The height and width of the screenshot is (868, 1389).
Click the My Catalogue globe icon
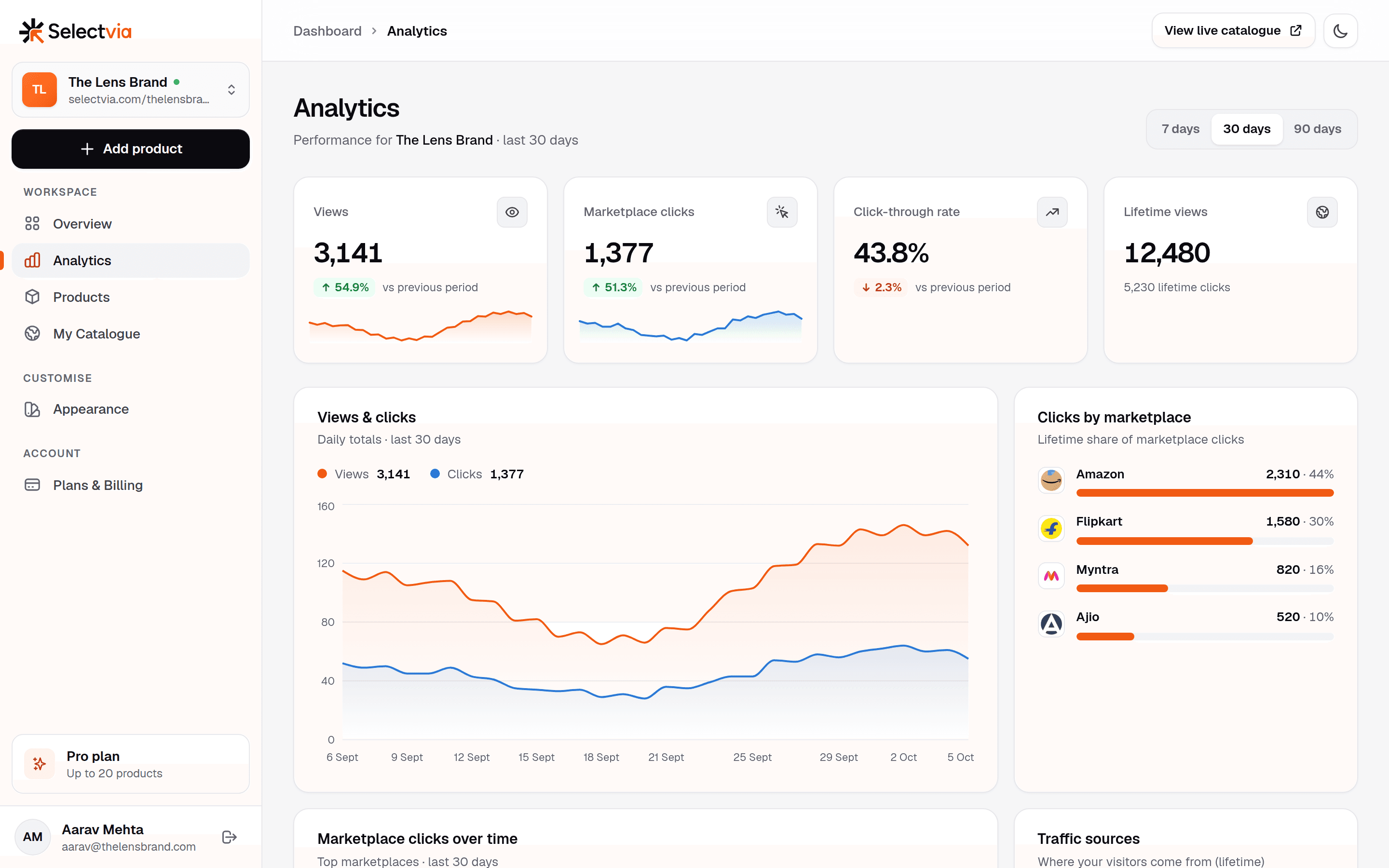pos(32,334)
